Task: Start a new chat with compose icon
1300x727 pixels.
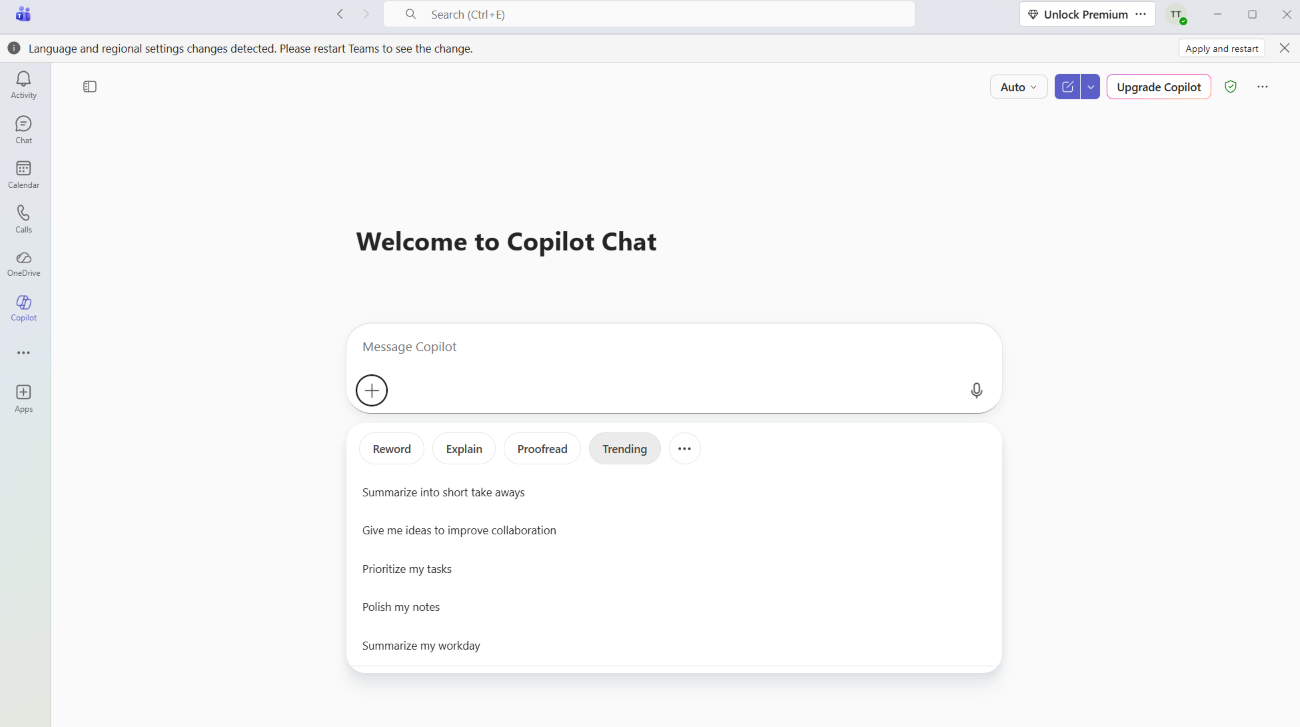Action: (x=1068, y=87)
